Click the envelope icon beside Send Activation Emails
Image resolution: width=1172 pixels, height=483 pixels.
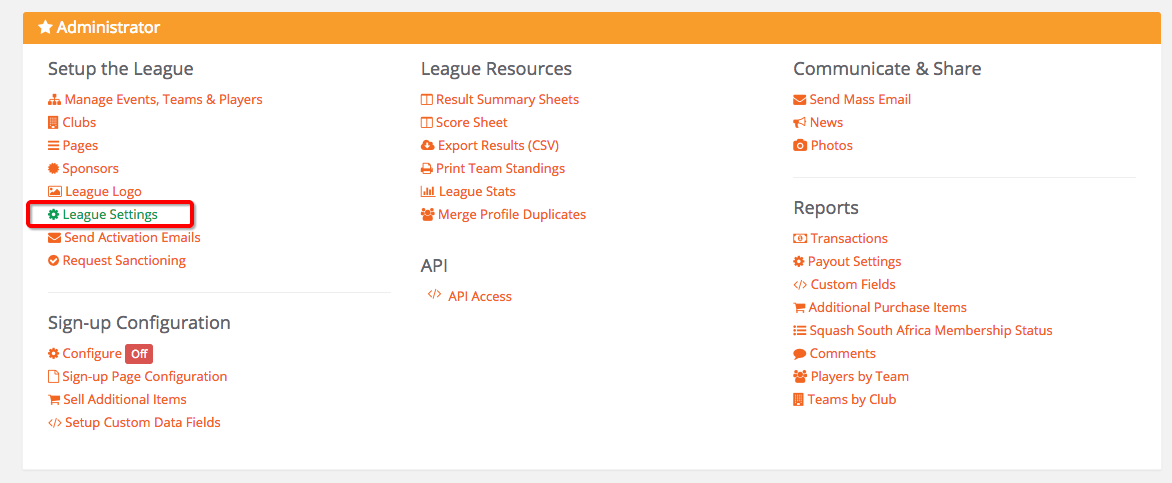(54, 239)
